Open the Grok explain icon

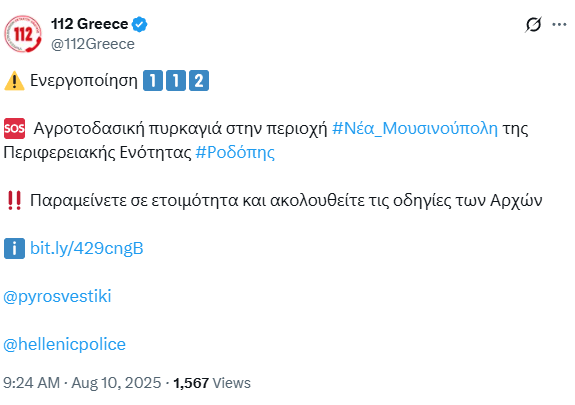click(x=533, y=25)
